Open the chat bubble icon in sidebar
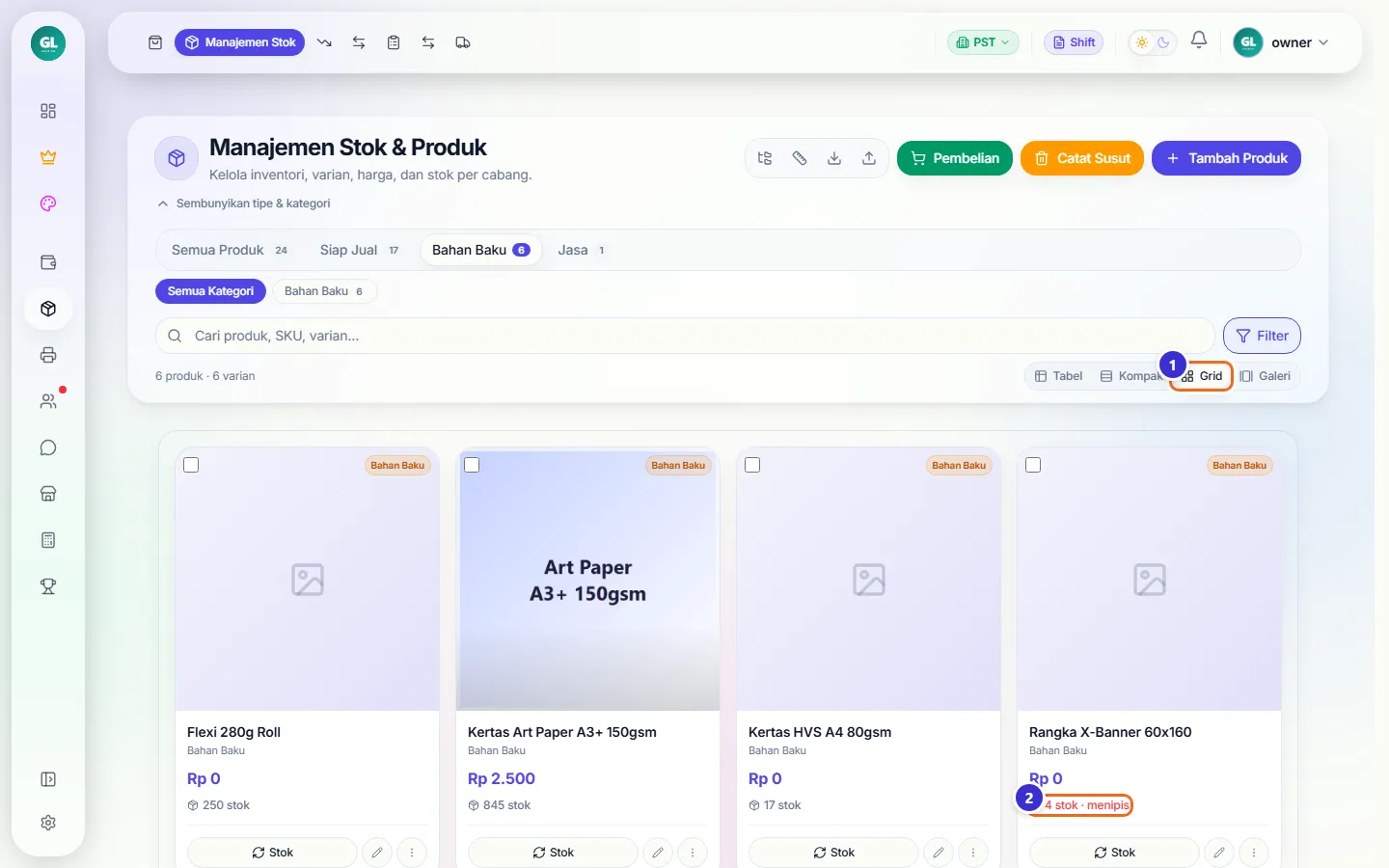The height and width of the screenshot is (868, 1389). pyautogui.click(x=48, y=448)
